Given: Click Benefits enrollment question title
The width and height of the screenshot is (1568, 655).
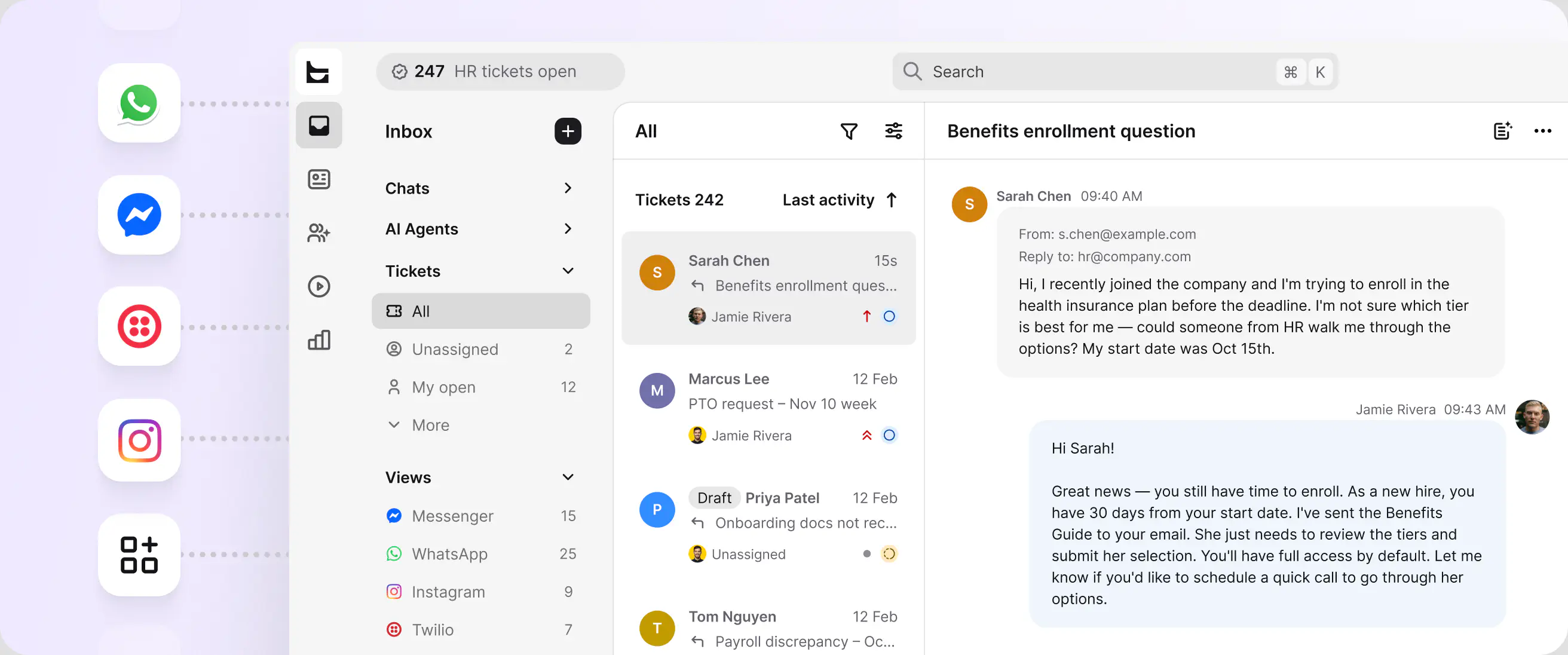Looking at the screenshot, I should coord(1071,131).
